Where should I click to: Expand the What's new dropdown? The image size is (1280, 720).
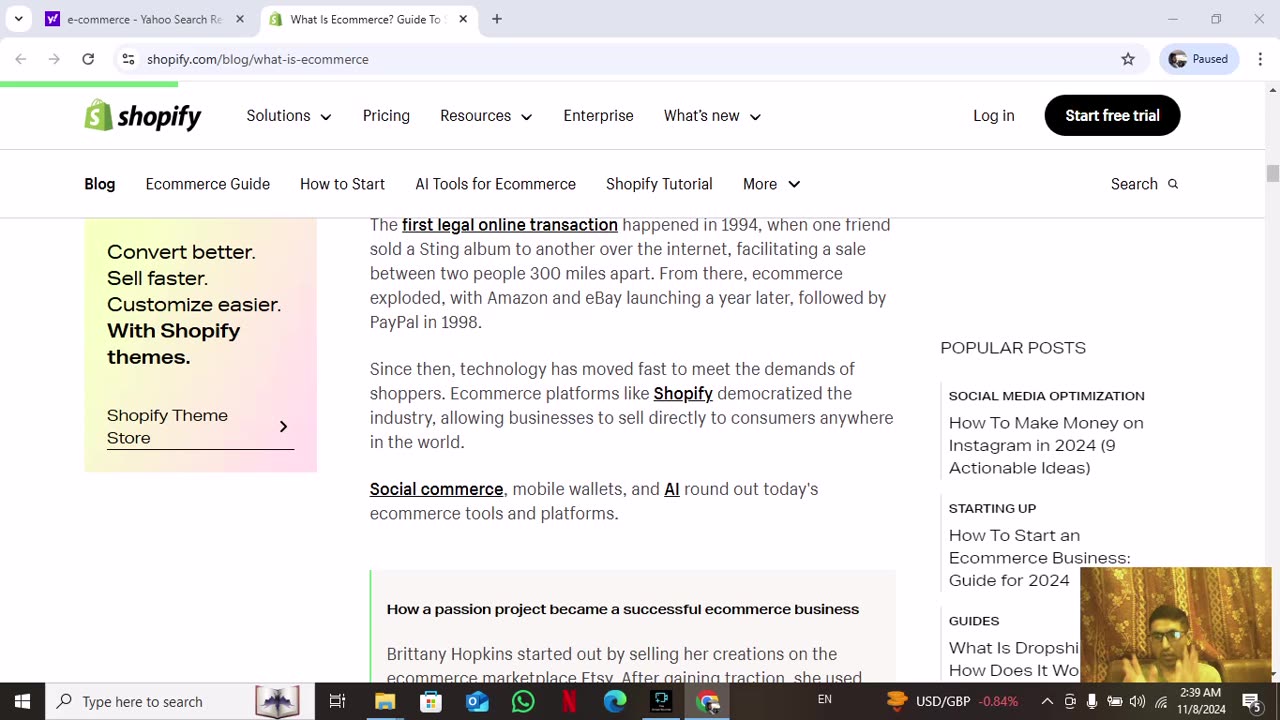(x=712, y=116)
